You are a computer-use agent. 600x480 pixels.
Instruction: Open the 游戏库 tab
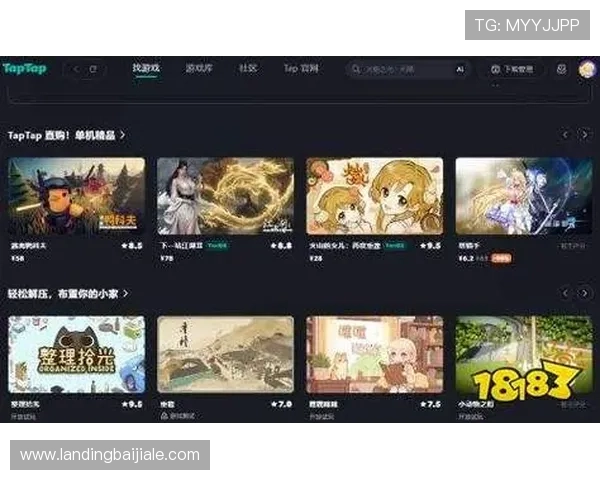[199, 69]
